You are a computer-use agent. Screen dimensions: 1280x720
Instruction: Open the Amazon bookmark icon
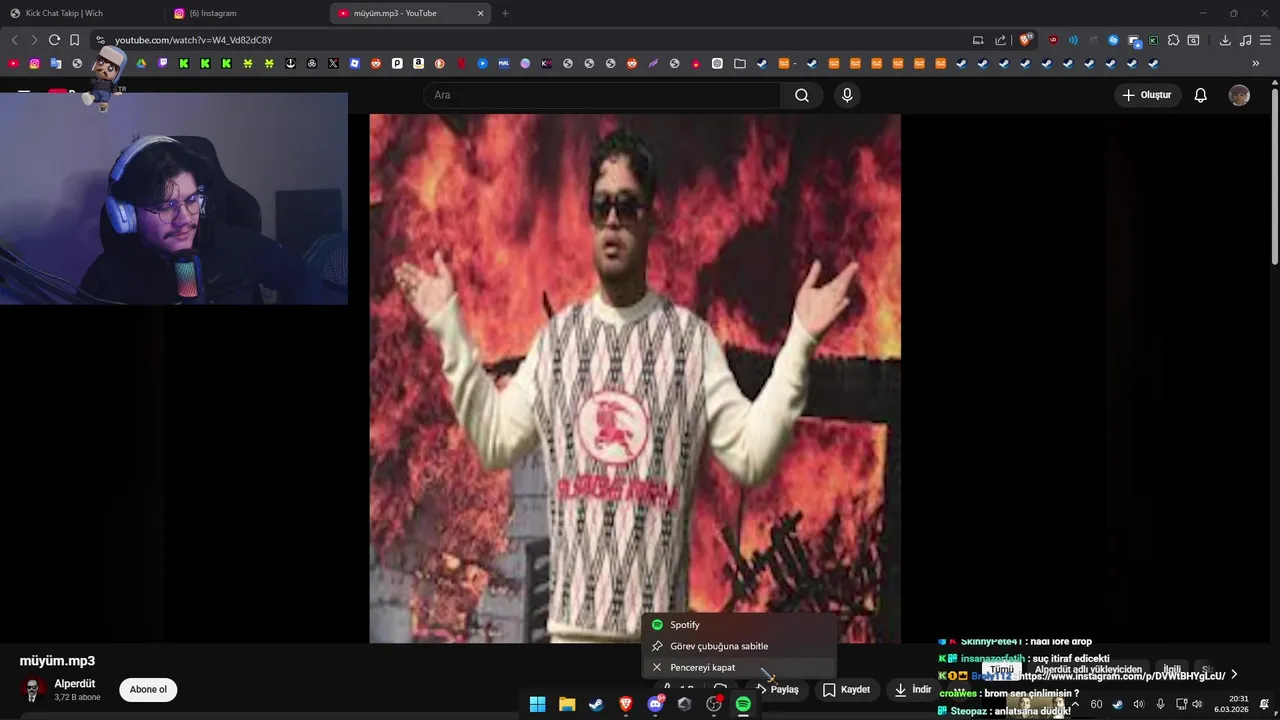click(x=418, y=63)
